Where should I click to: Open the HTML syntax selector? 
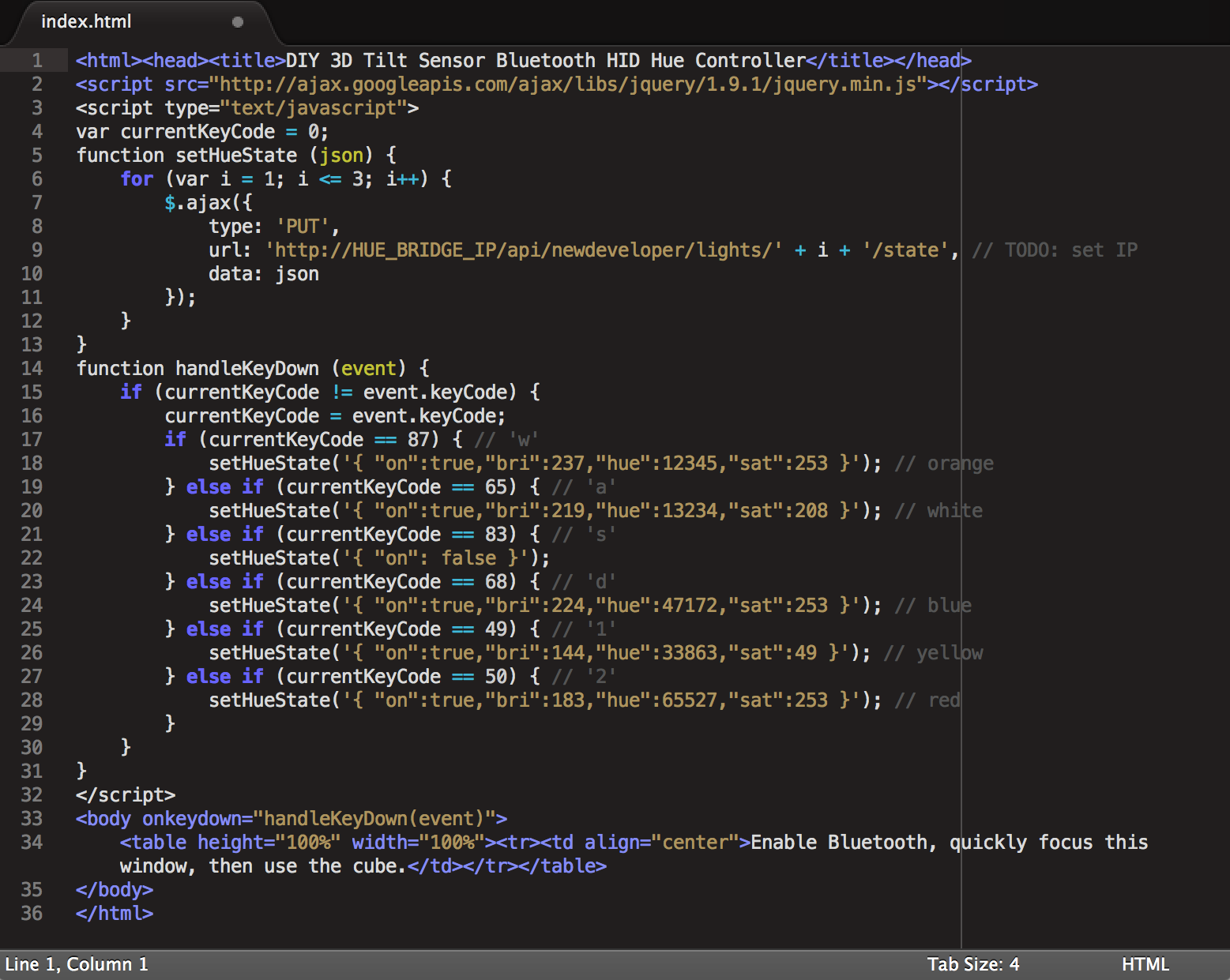[x=1145, y=964]
